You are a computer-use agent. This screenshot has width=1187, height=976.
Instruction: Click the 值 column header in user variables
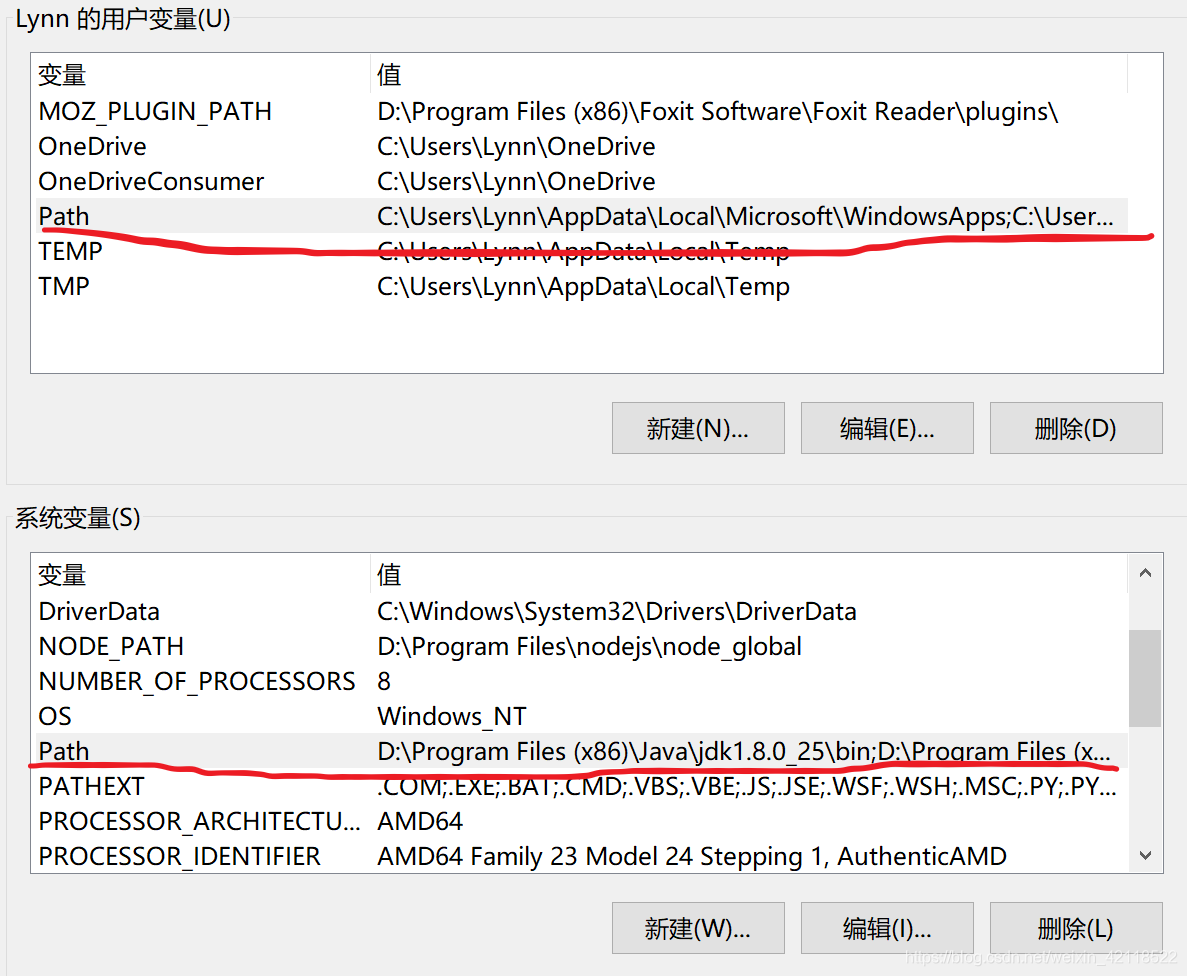click(x=749, y=75)
